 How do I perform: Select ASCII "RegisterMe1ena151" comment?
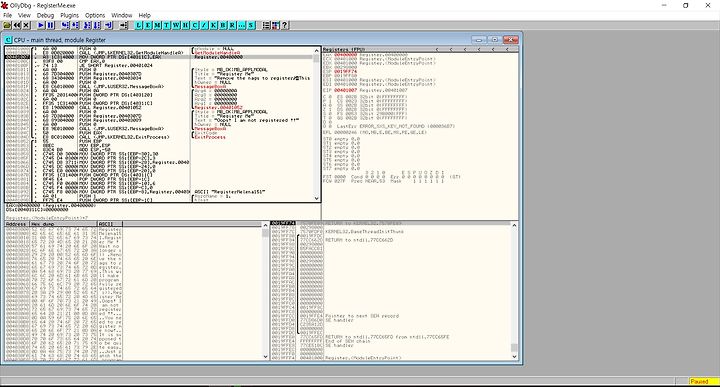230,192
